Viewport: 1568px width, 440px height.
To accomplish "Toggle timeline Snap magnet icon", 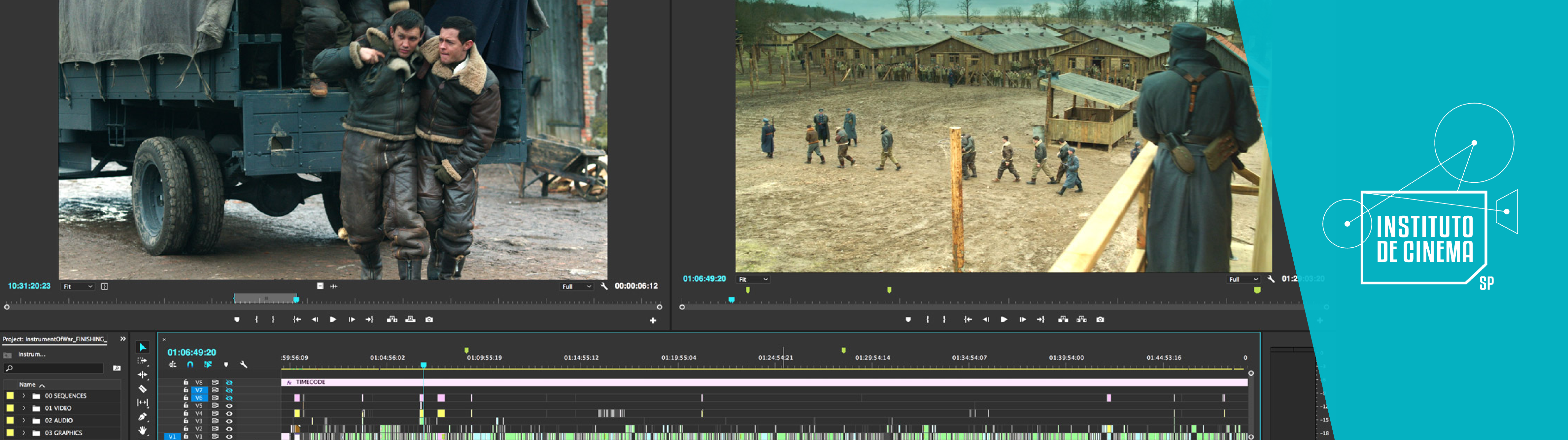I will pos(190,364).
